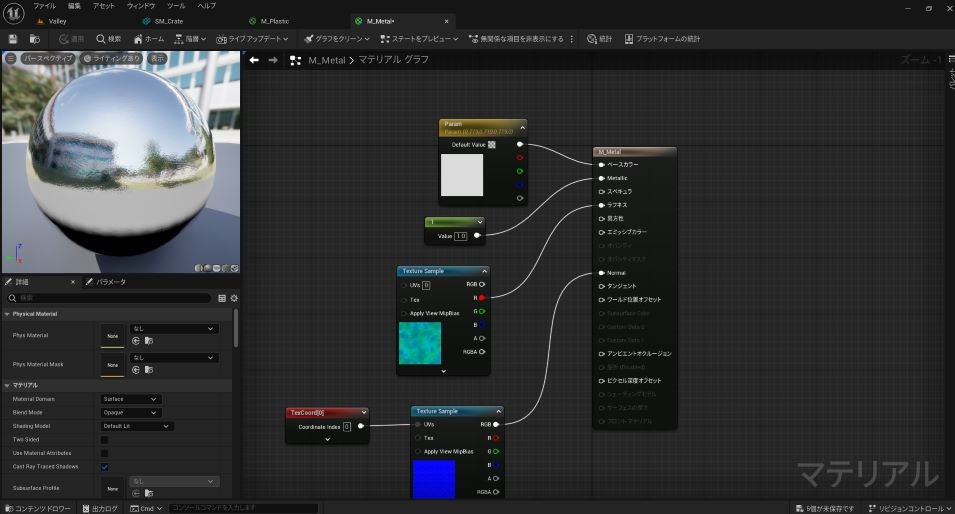Expand the TexCoord[0] node bottom chevron
Screen dimensions: 955x514
coord(328,439)
